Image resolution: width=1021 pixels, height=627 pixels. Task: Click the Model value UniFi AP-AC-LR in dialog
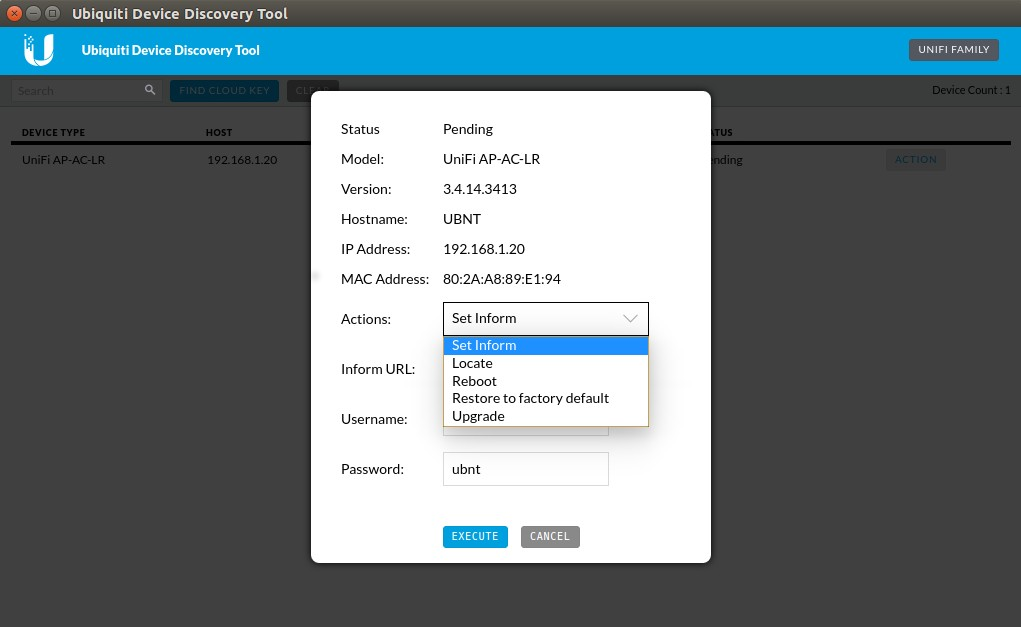492,160
